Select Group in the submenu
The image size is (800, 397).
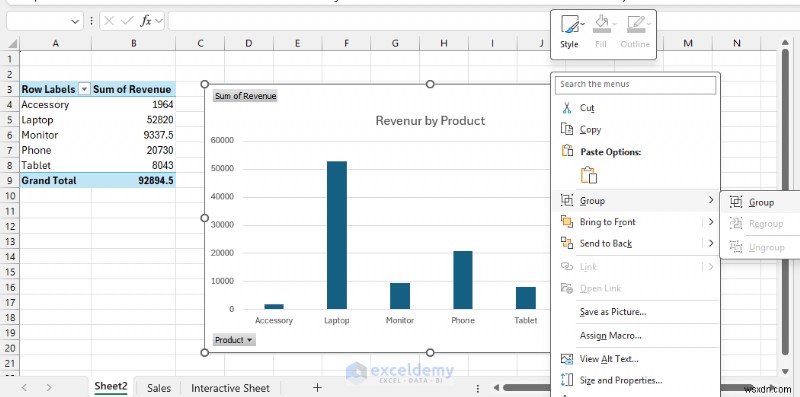[x=760, y=203]
